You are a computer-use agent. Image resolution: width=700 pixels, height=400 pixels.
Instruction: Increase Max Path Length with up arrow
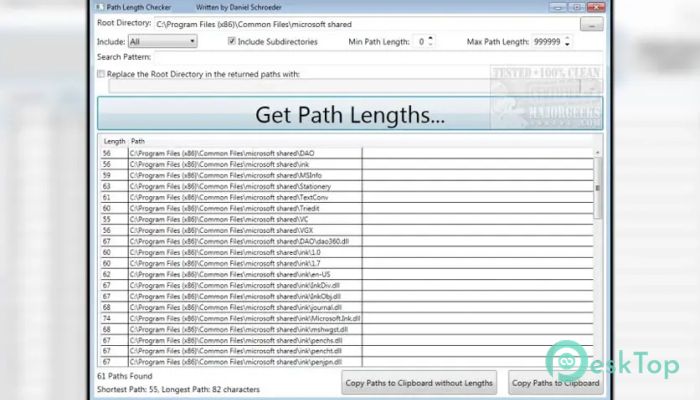(x=567, y=38)
